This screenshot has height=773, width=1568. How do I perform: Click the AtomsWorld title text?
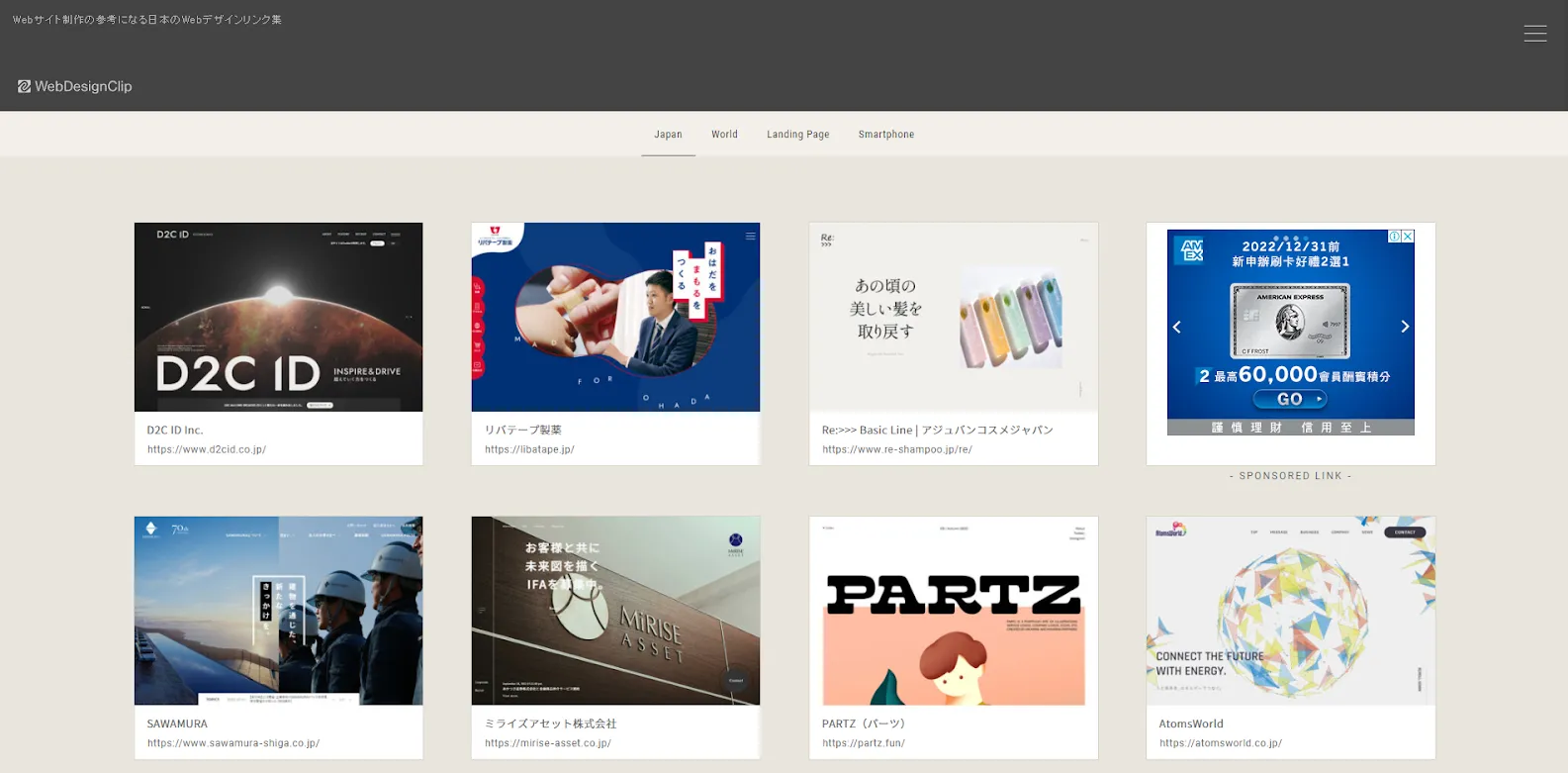[1191, 725]
